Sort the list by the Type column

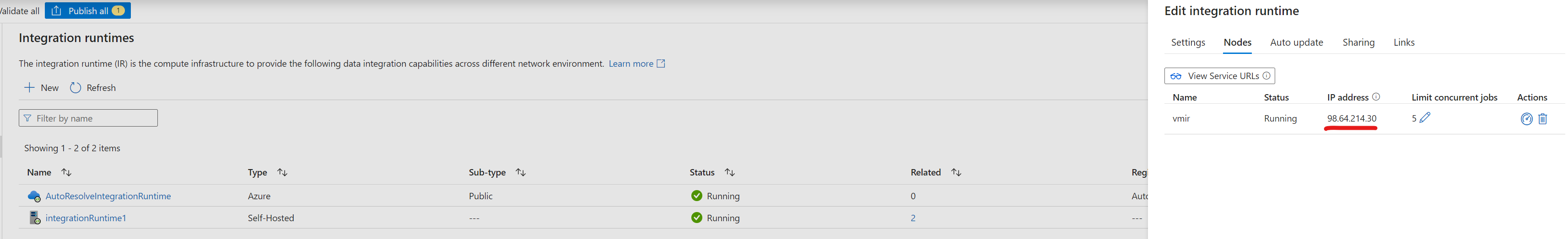pos(282,172)
